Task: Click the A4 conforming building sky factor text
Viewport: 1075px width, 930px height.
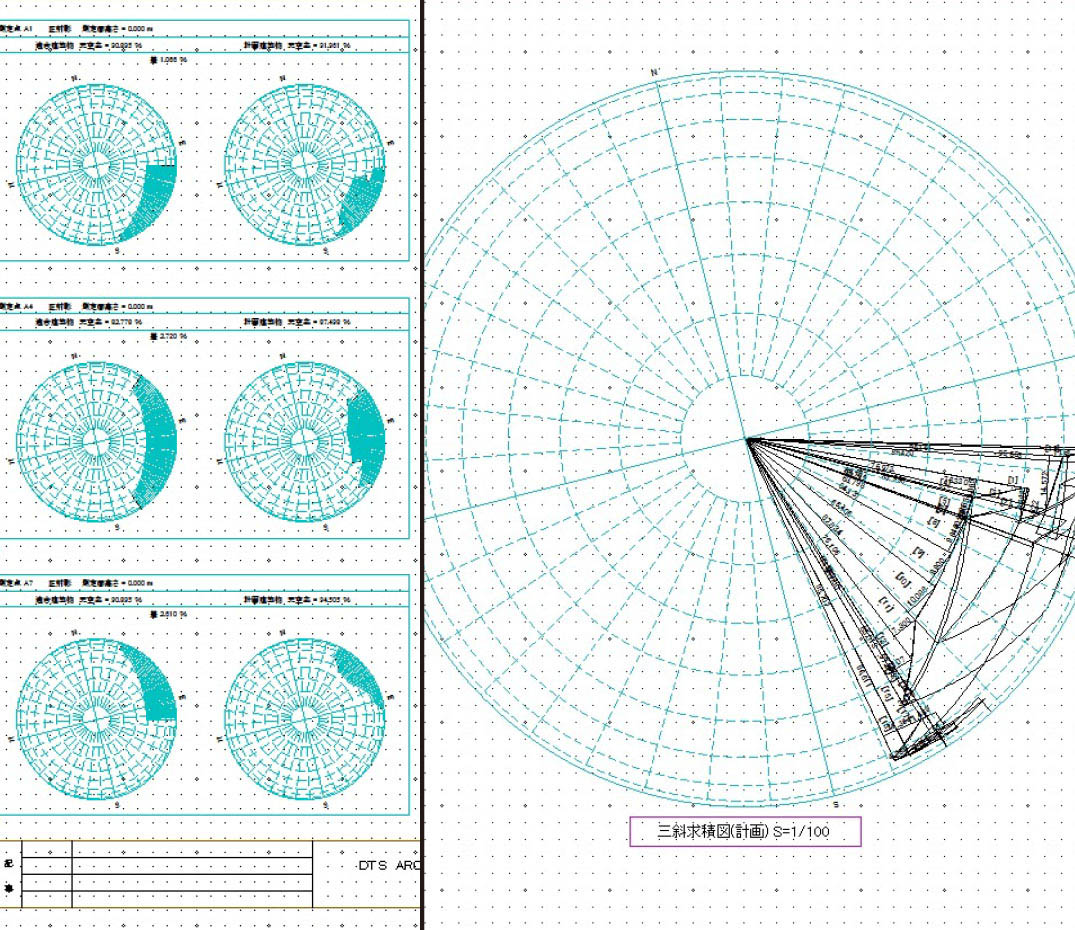Action: [x=88, y=322]
